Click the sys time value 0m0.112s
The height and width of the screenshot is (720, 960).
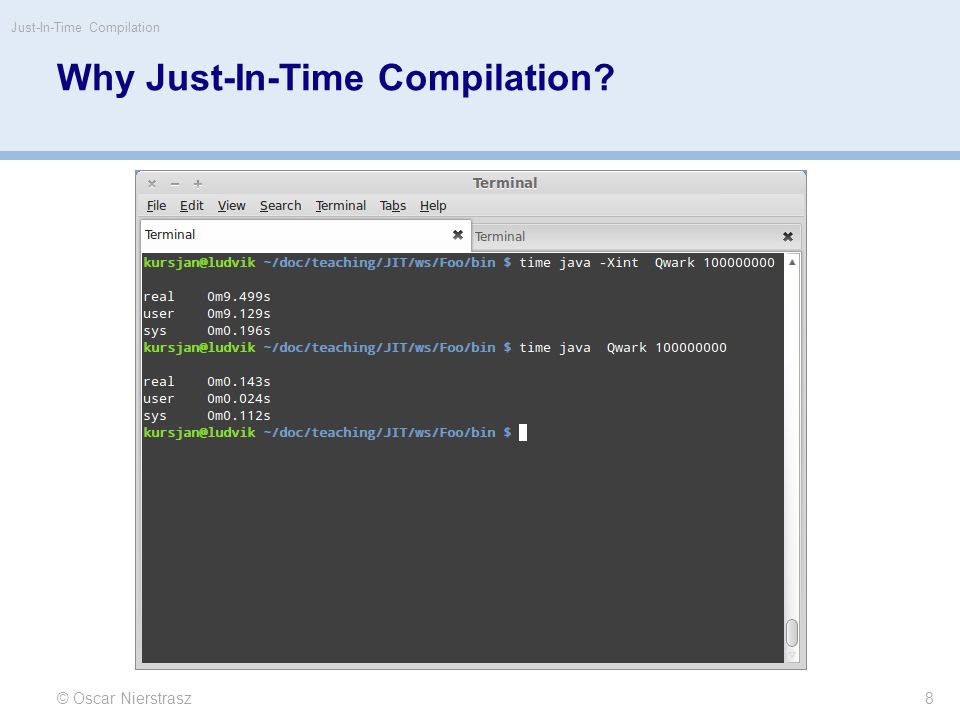[239, 416]
